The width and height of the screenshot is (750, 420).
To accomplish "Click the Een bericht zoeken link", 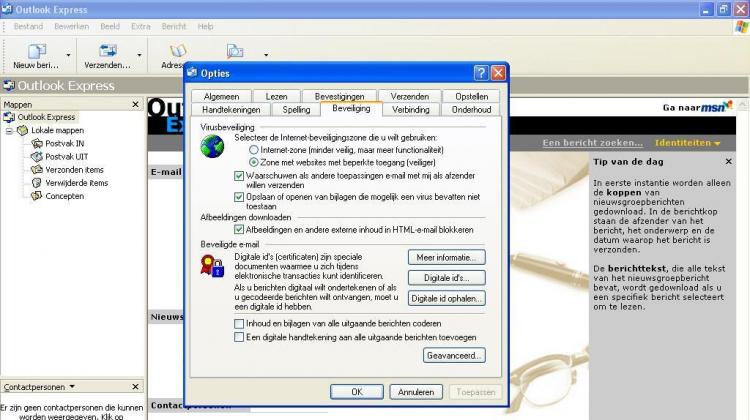I will [592, 143].
